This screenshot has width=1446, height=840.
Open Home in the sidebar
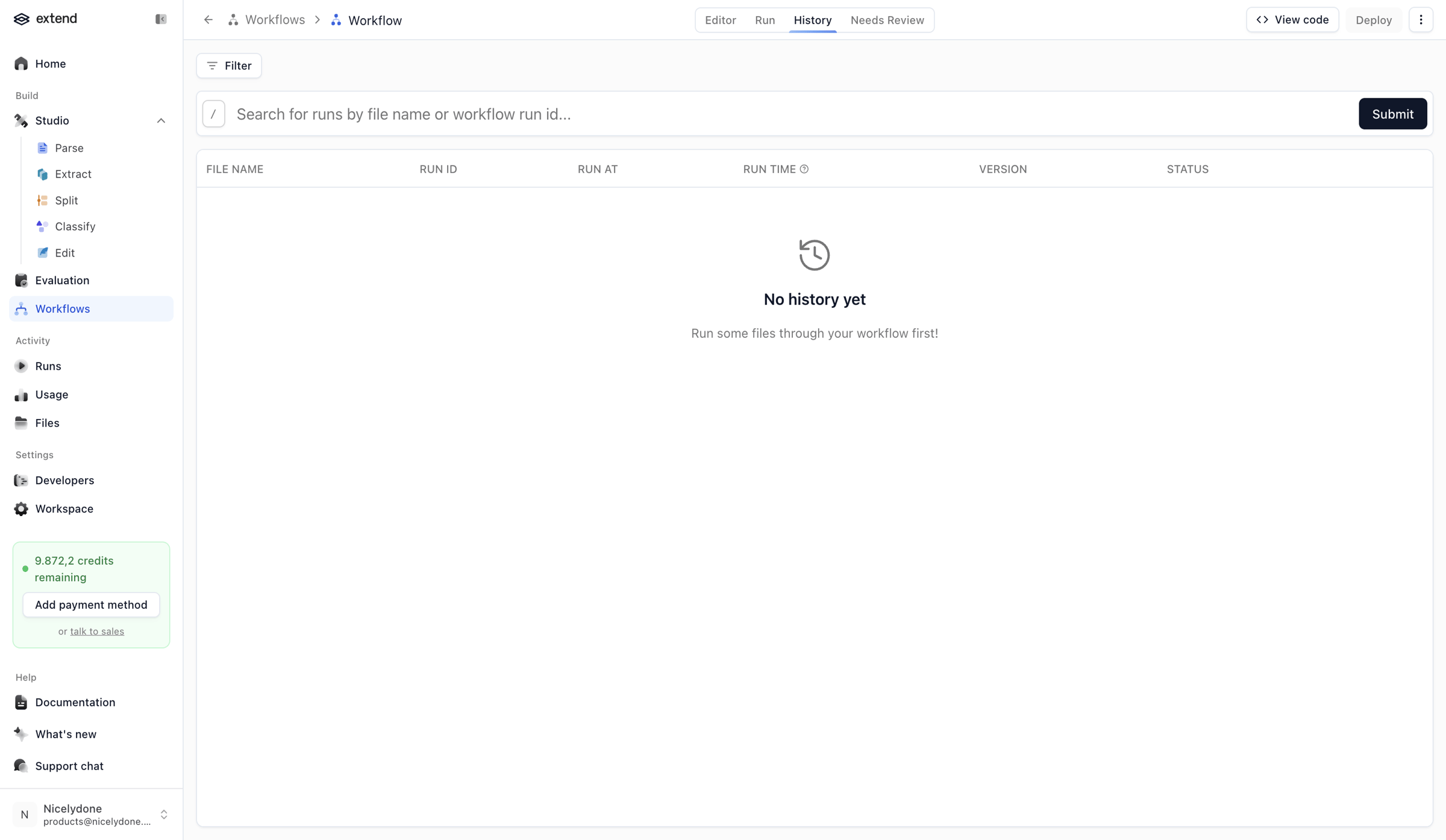[x=91, y=64]
